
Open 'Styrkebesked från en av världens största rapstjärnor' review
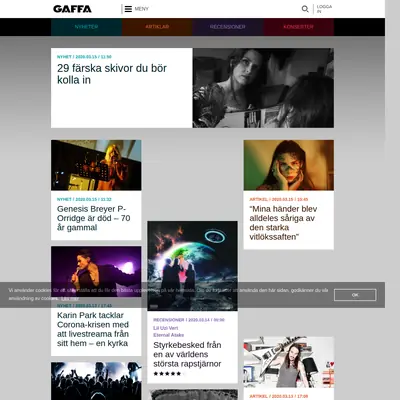click(187, 354)
